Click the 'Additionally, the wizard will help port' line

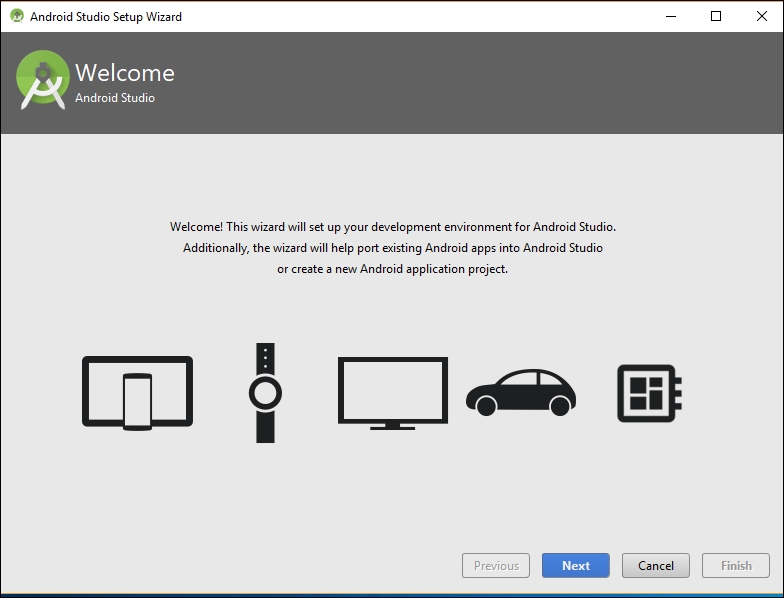(x=393, y=248)
